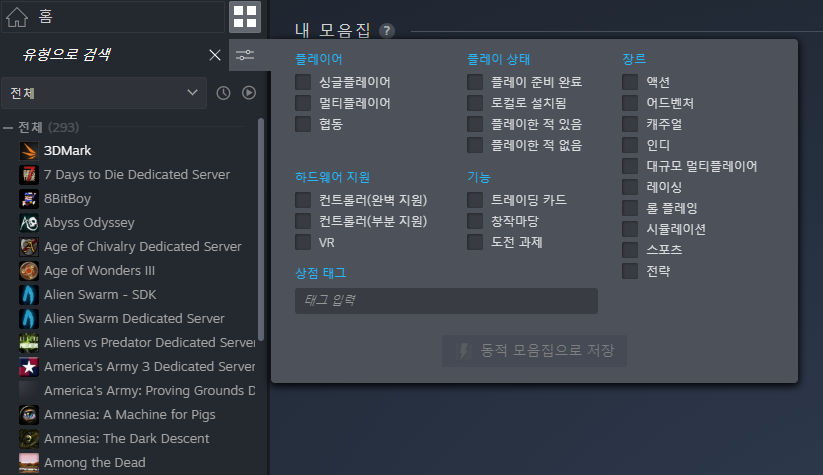The width and height of the screenshot is (823, 475).
Task: Select the 액션 genre checkbox
Action: (x=630, y=82)
